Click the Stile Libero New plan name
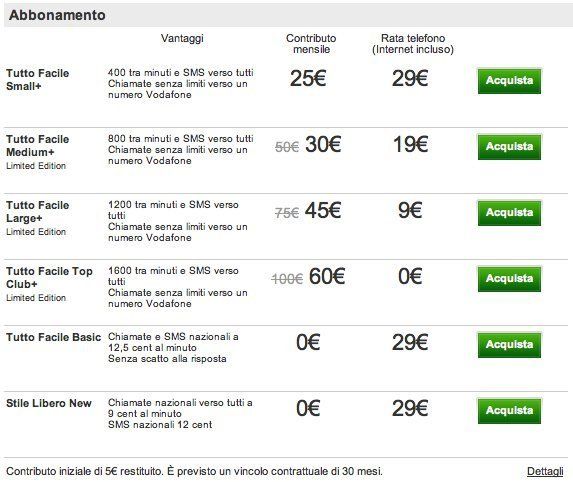Image resolution: width=573 pixels, height=482 pixels. [x=49, y=403]
